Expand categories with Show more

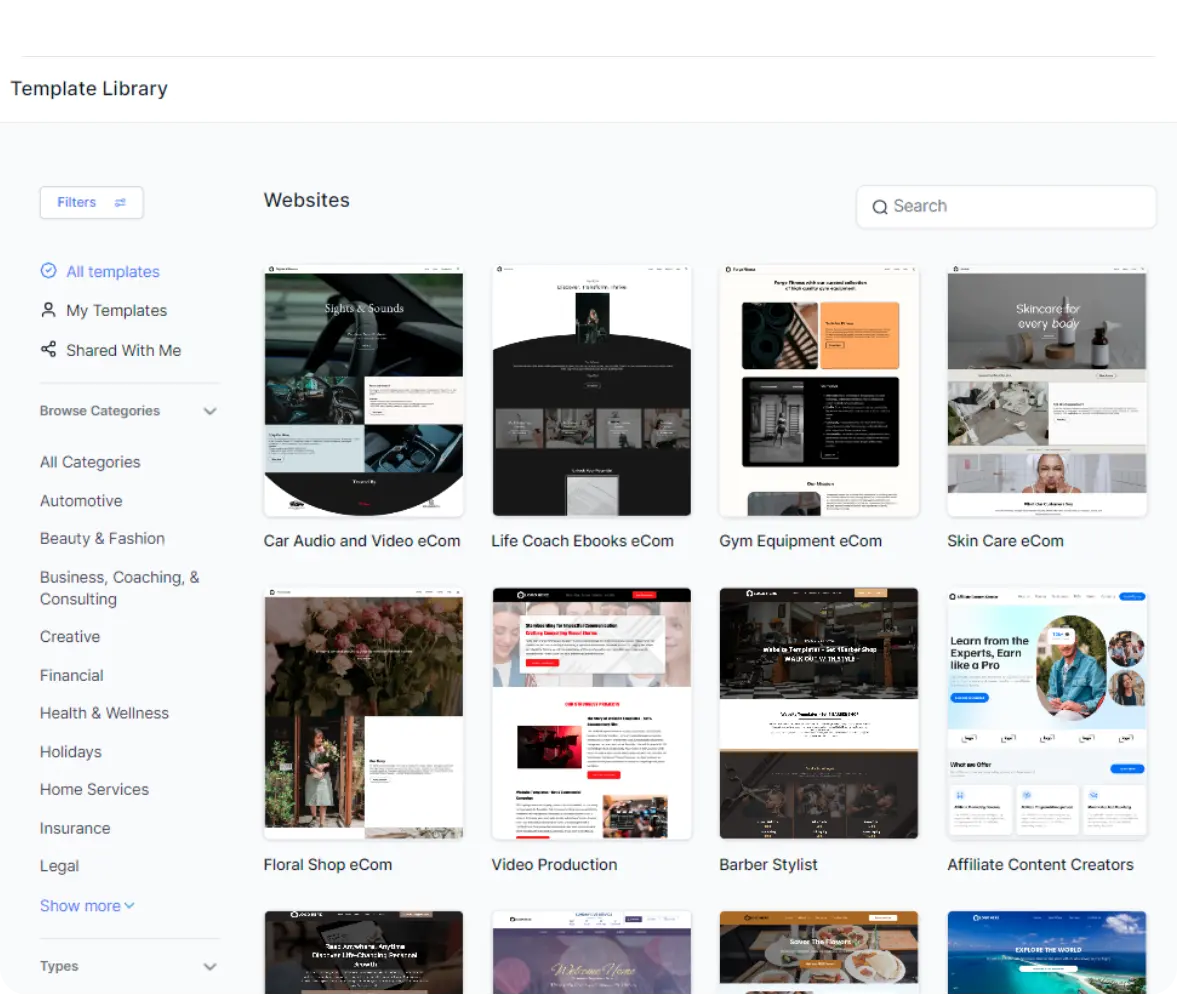tap(87, 906)
